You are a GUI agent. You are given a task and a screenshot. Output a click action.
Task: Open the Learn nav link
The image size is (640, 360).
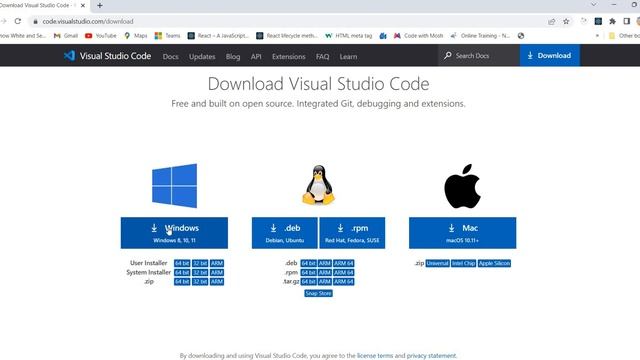348,56
